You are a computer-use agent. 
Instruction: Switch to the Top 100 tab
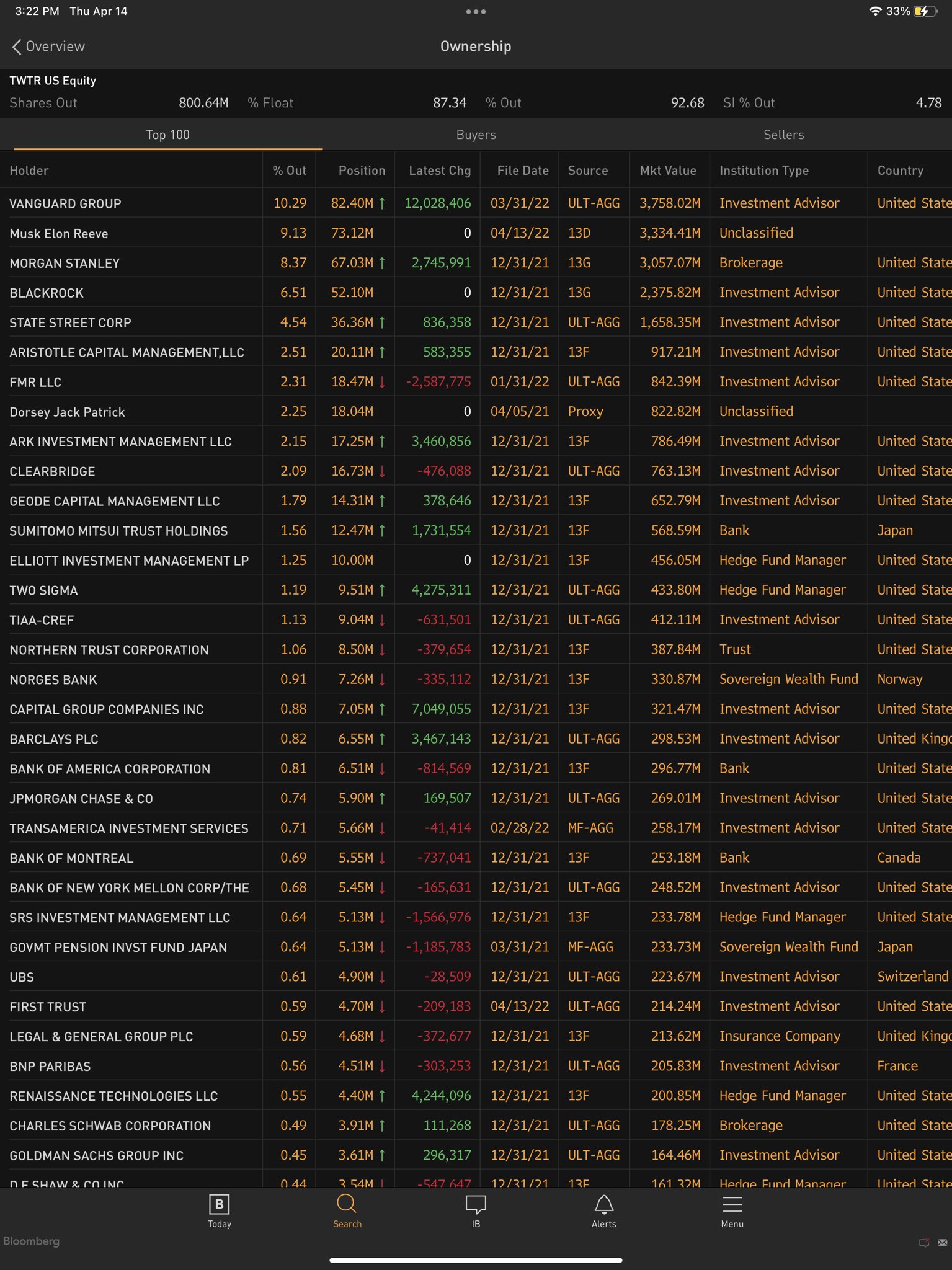(167, 135)
